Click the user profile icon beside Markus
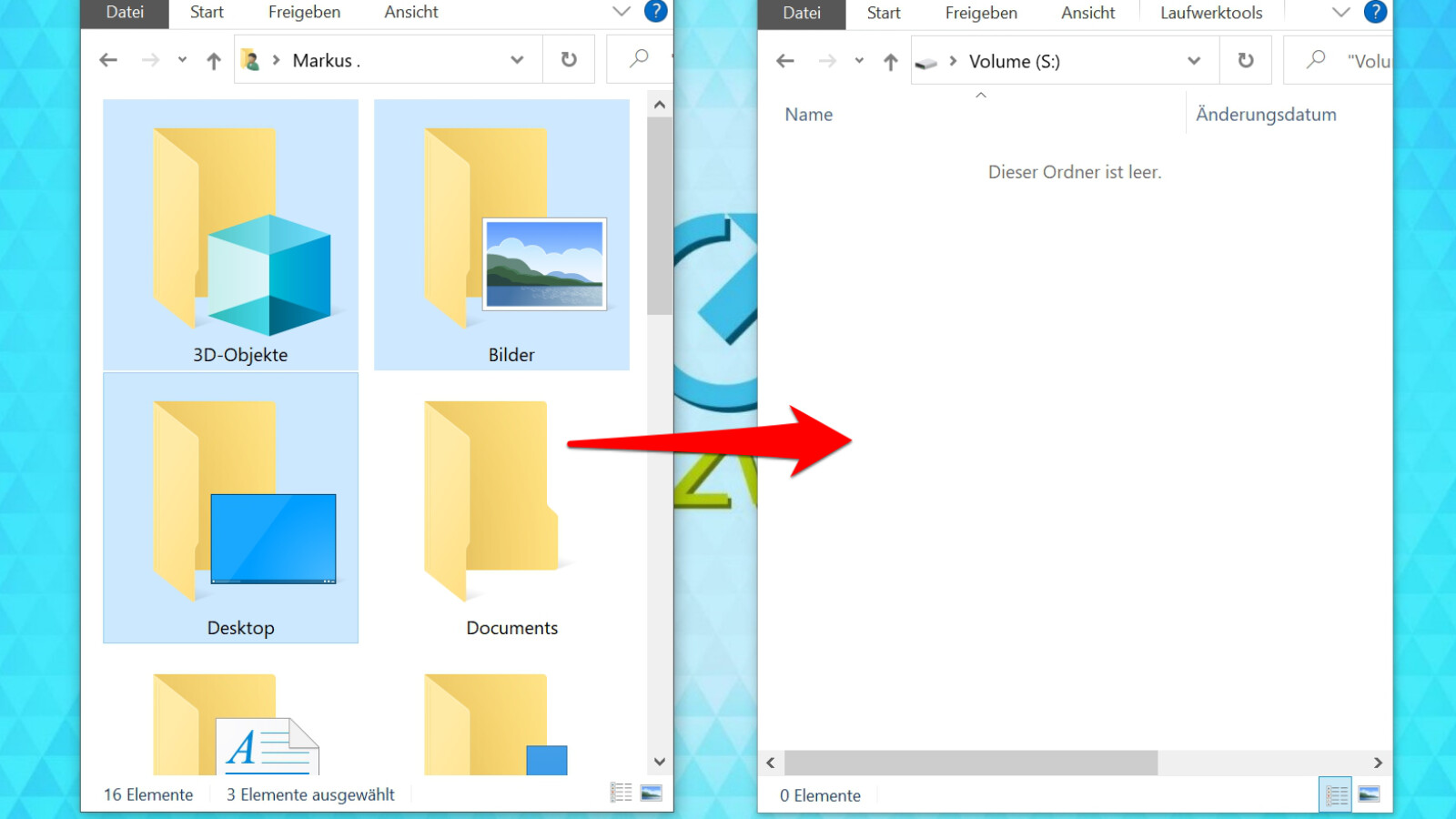Image resolution: width=1456 pixels, height=819 pixels. coord(251,60)
